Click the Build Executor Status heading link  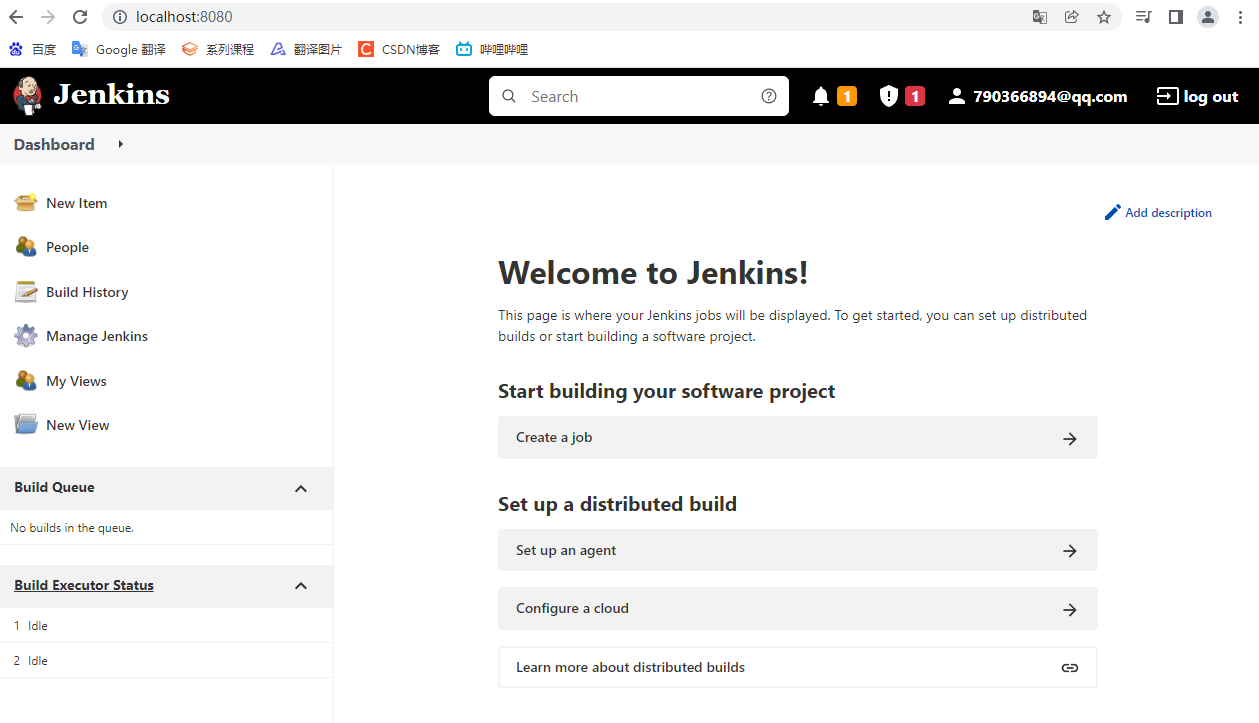pyautogui.click(x=84, y=586)
